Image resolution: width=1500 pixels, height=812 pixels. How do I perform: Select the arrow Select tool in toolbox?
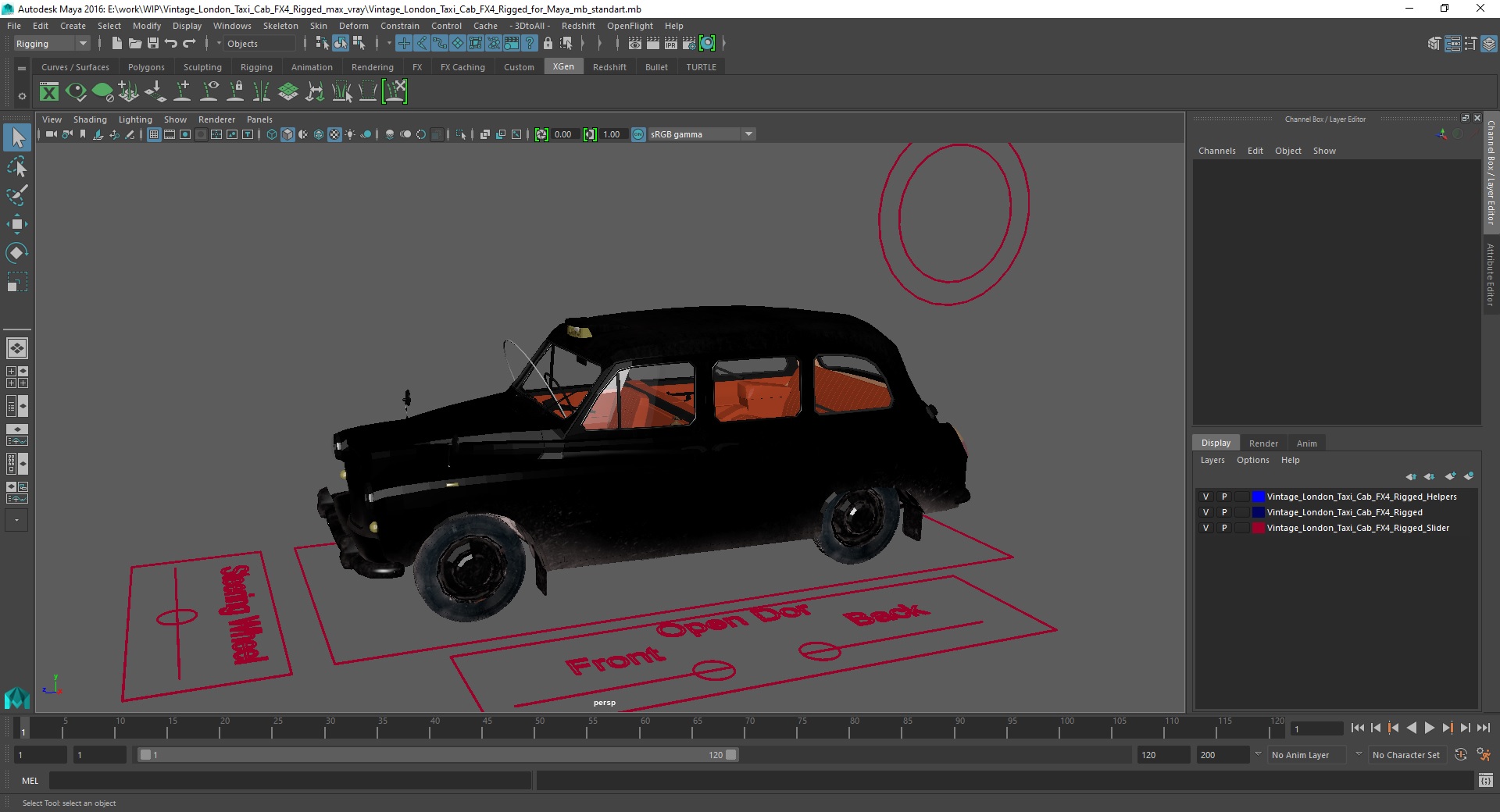coord(17,138)
